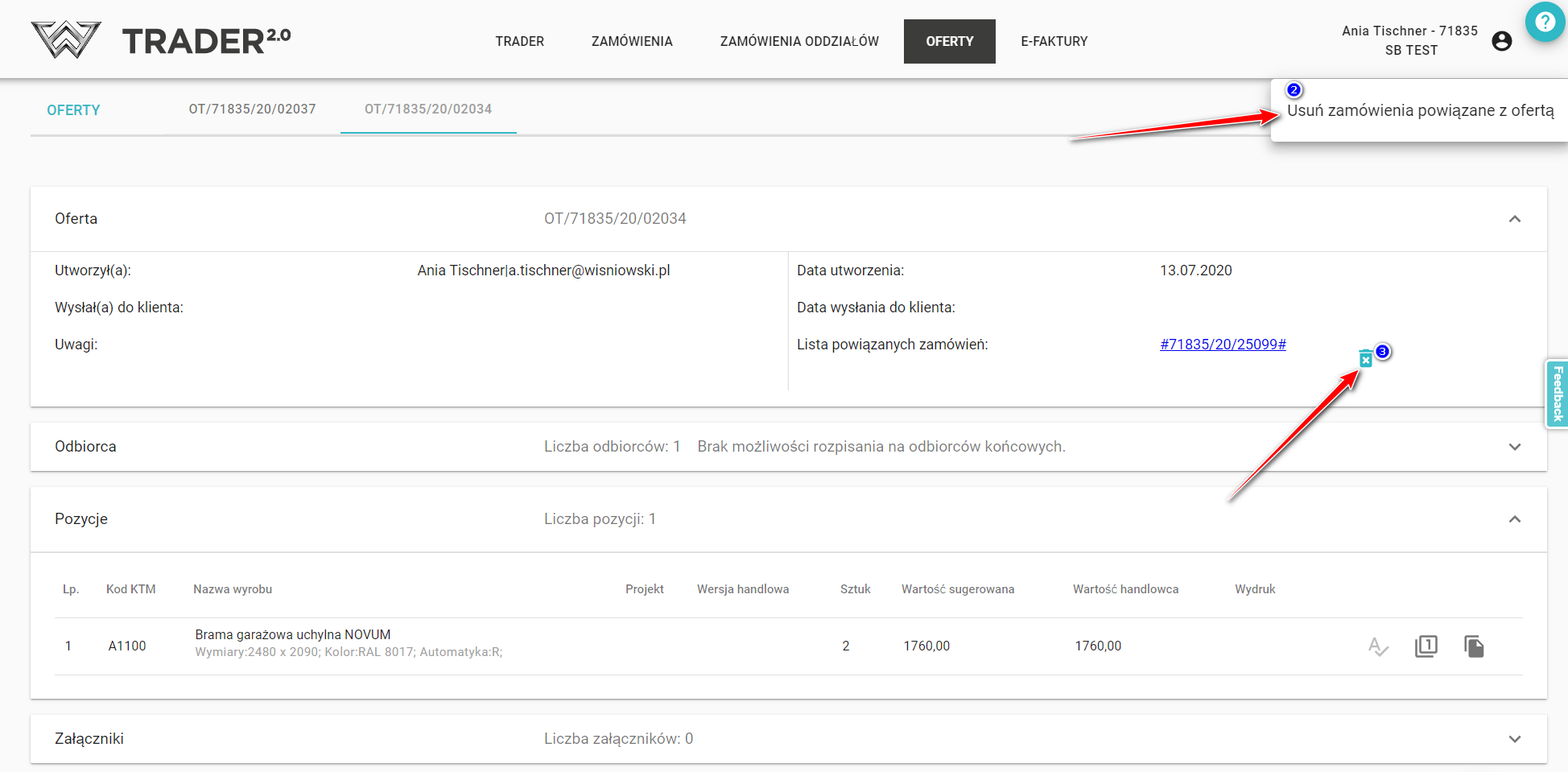Open the user account profile icon
The width and height of the screenshot is (1568, 772).
coord(1501,41)
